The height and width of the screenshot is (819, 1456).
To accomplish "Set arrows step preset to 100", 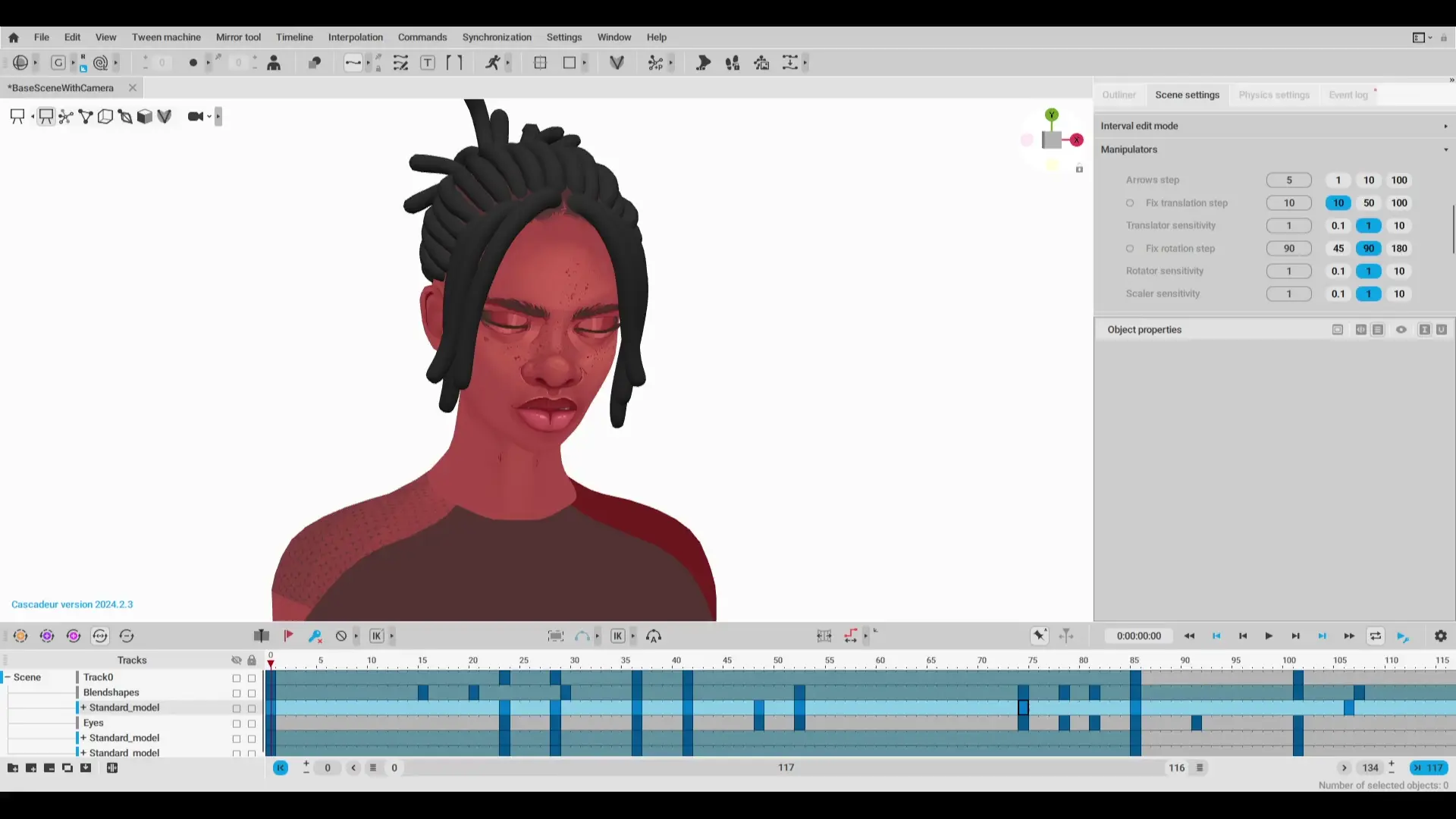I will [x=1399, y=180].
